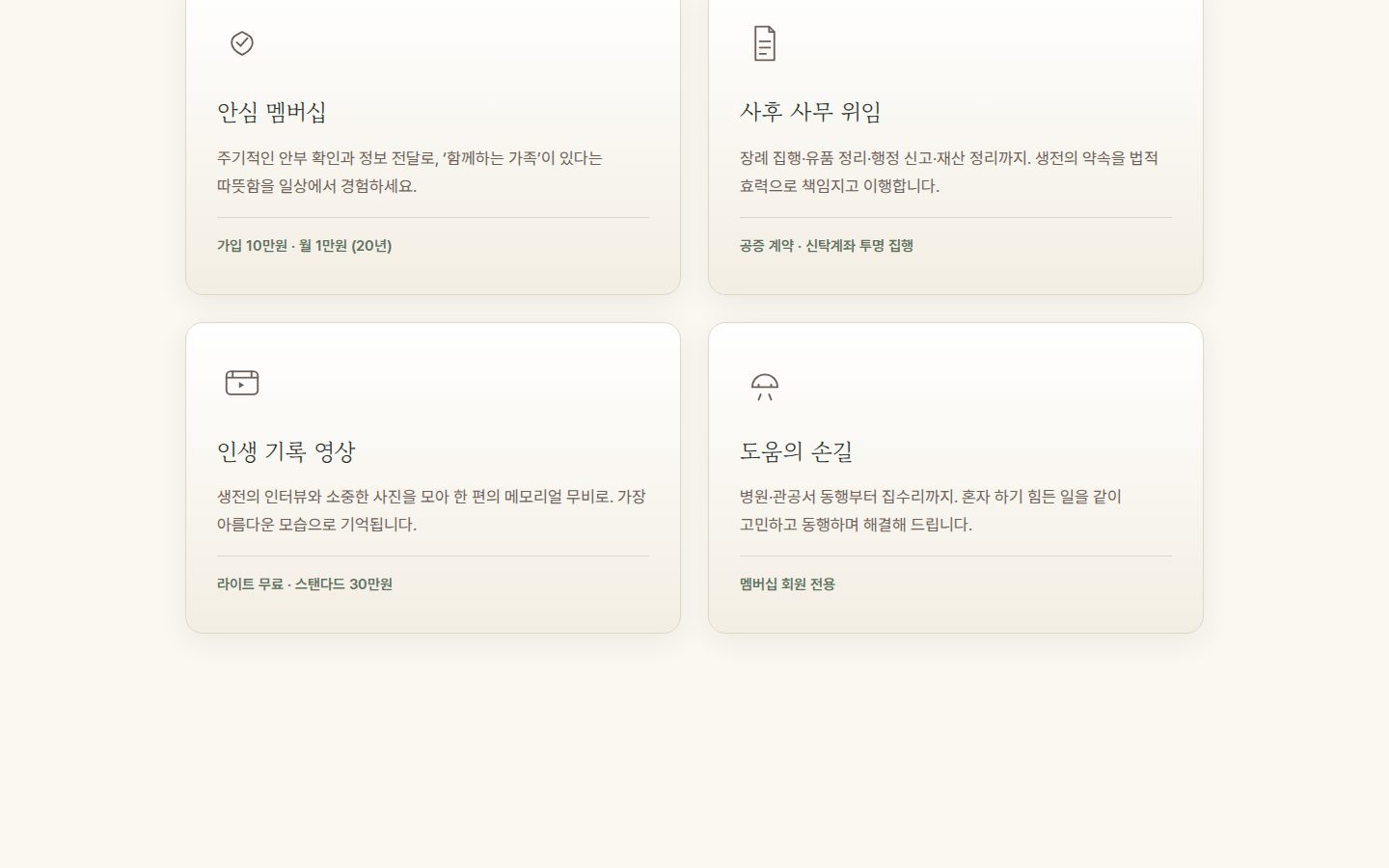Click the shield check icon above 안심 멤버십
Viewport: 1389px width, 868px height.
pyautogui.click(x=242, y=43)
